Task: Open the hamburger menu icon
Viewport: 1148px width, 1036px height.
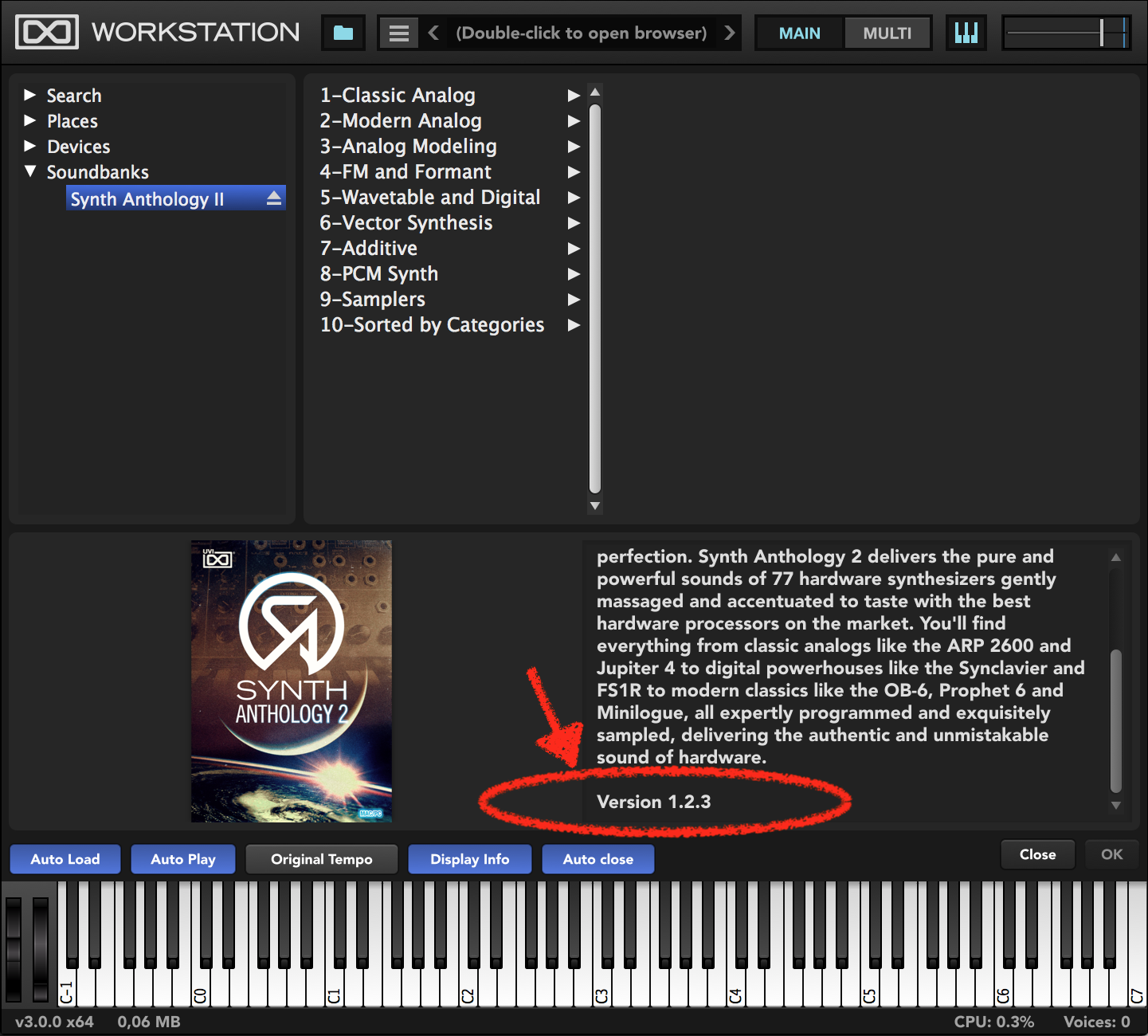Action: coord(398,33)
